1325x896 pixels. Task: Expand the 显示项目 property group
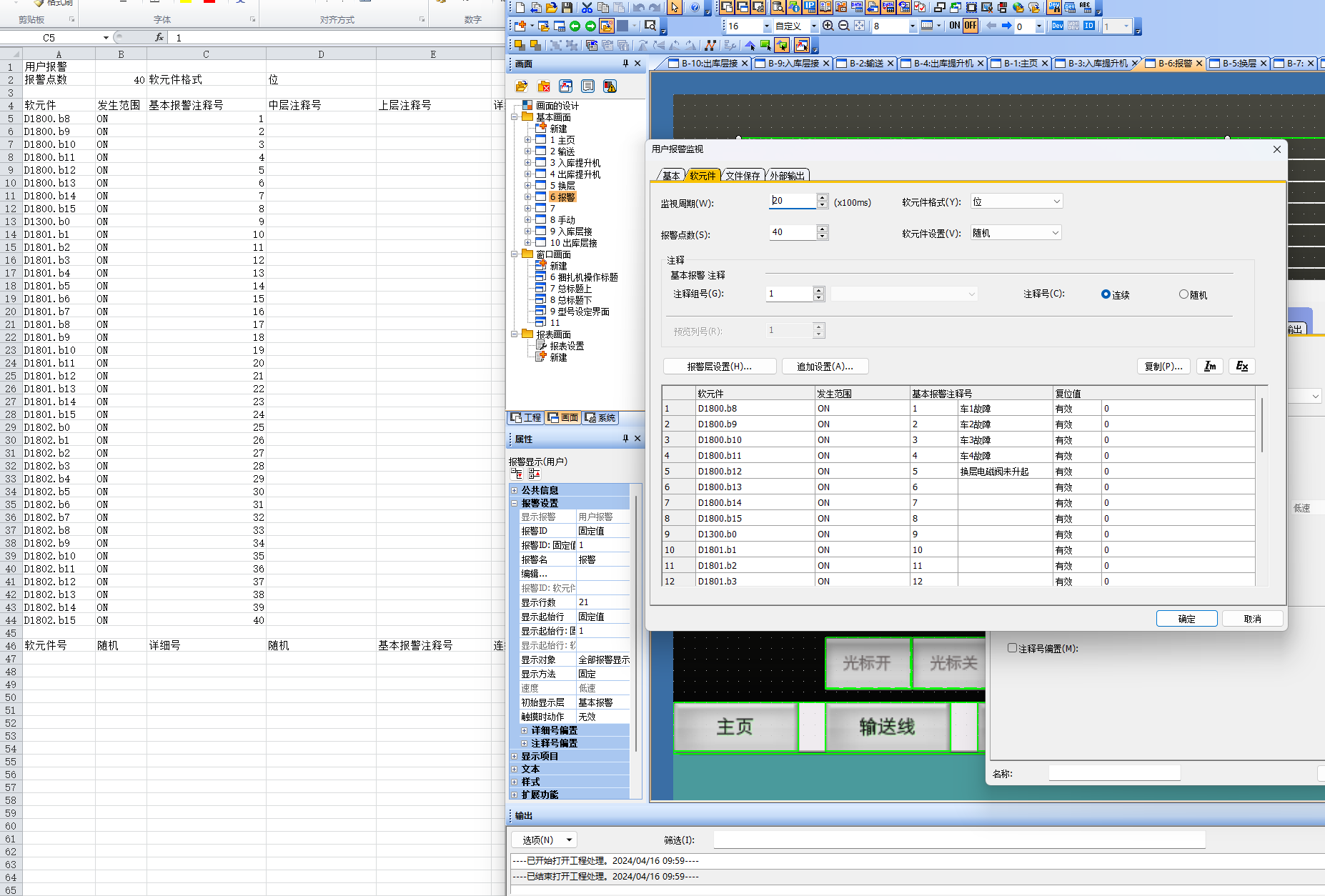pyautogui.click(x=514, y=756)
